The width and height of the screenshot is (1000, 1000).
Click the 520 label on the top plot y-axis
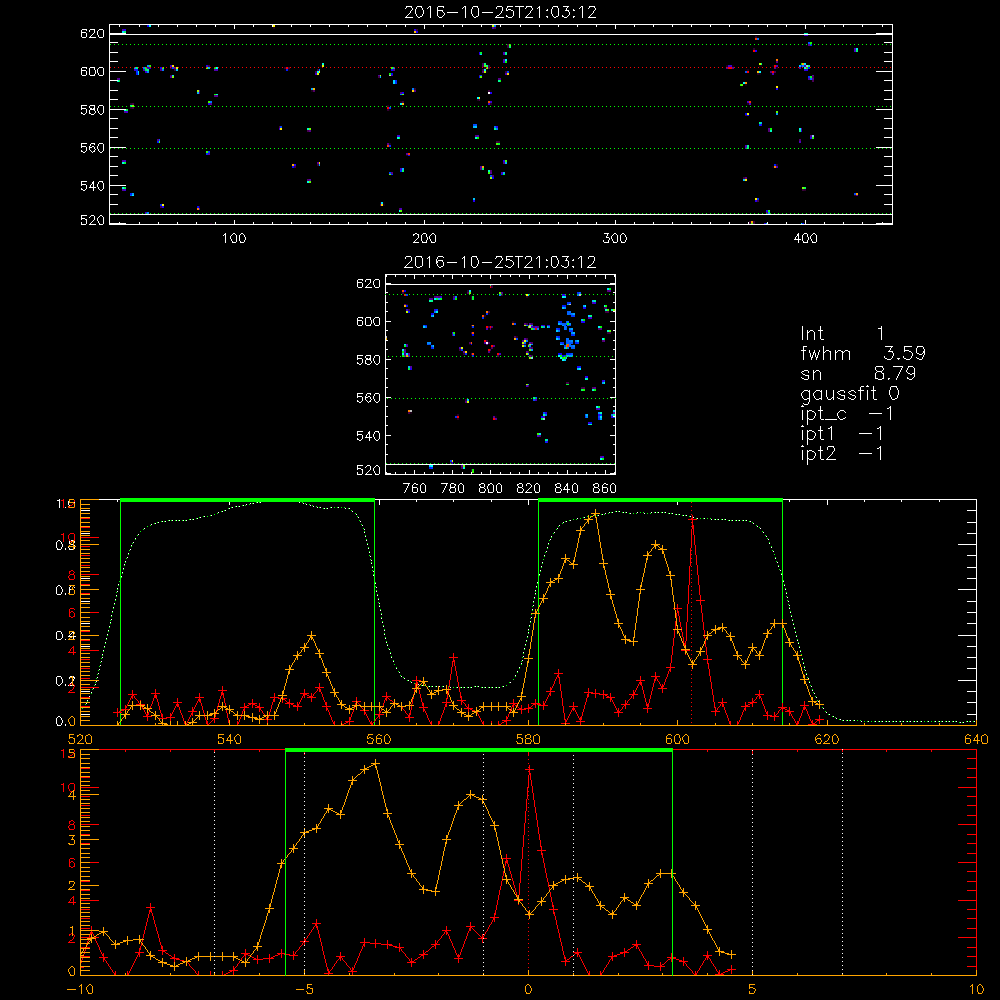92,220
